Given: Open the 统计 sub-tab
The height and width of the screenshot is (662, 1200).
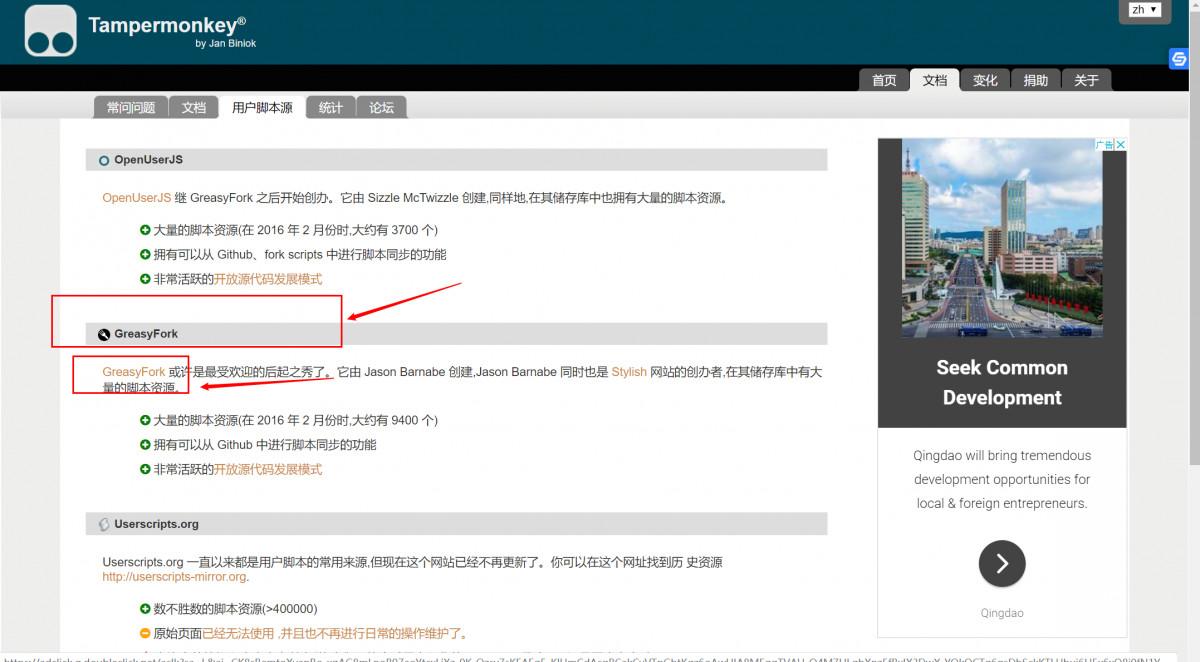Looking at the screenshot, I should 330,107.
